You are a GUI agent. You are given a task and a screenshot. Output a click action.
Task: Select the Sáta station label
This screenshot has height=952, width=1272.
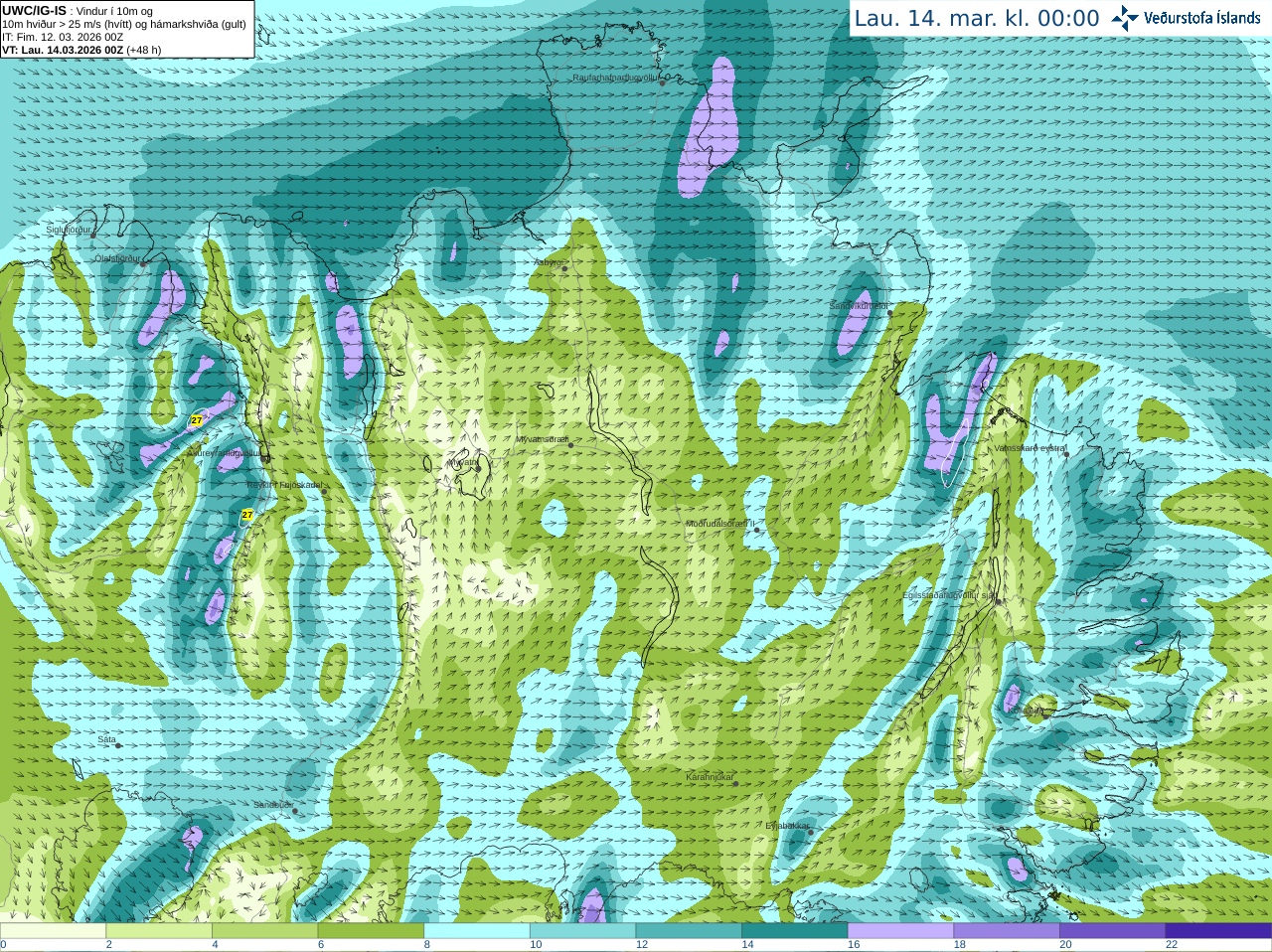coord(106,740)
